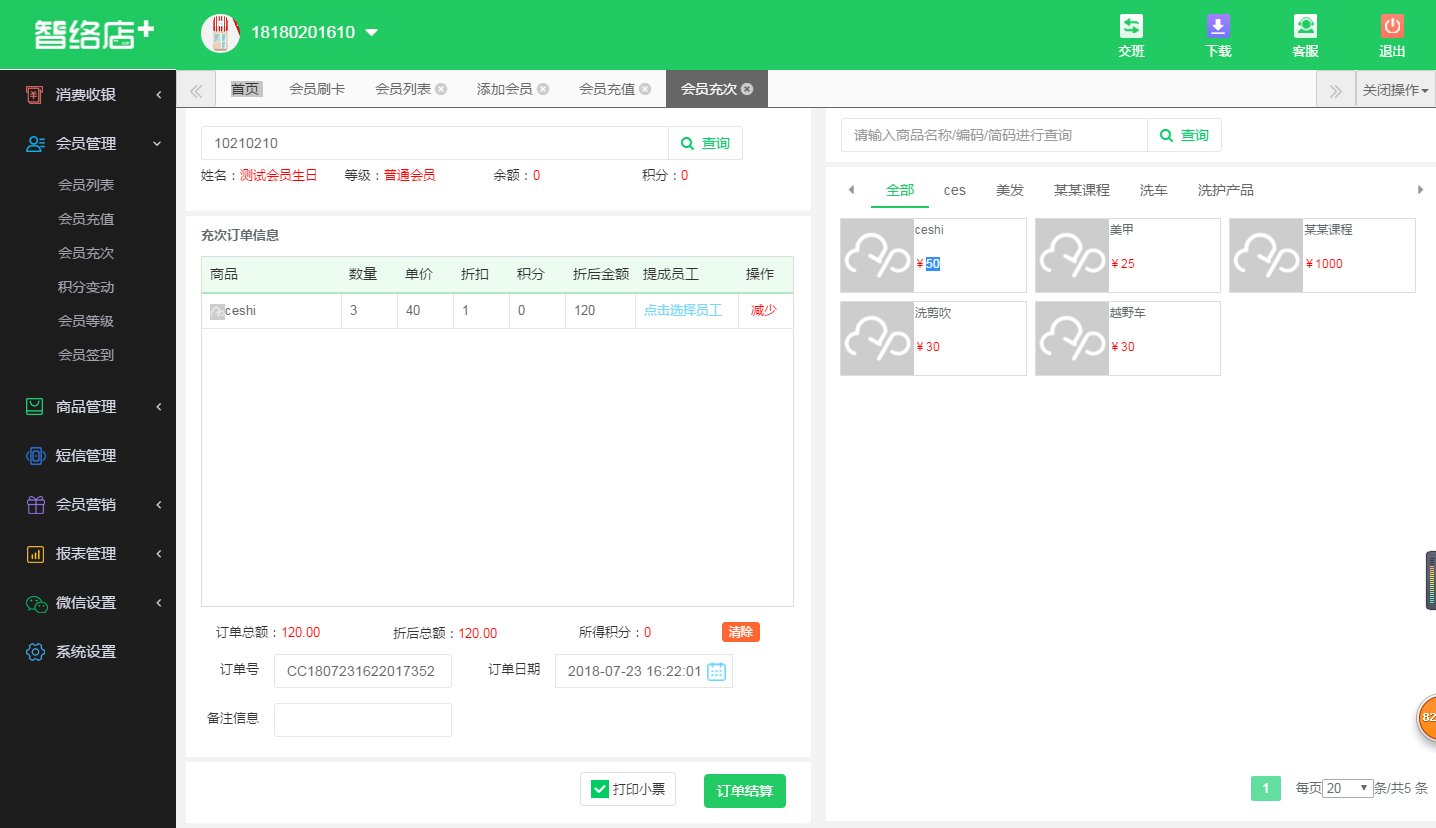Open the 下载 download icon
Image resolution: width=1436 pixels, height=828 pixels.
[x=1218, y=28]
